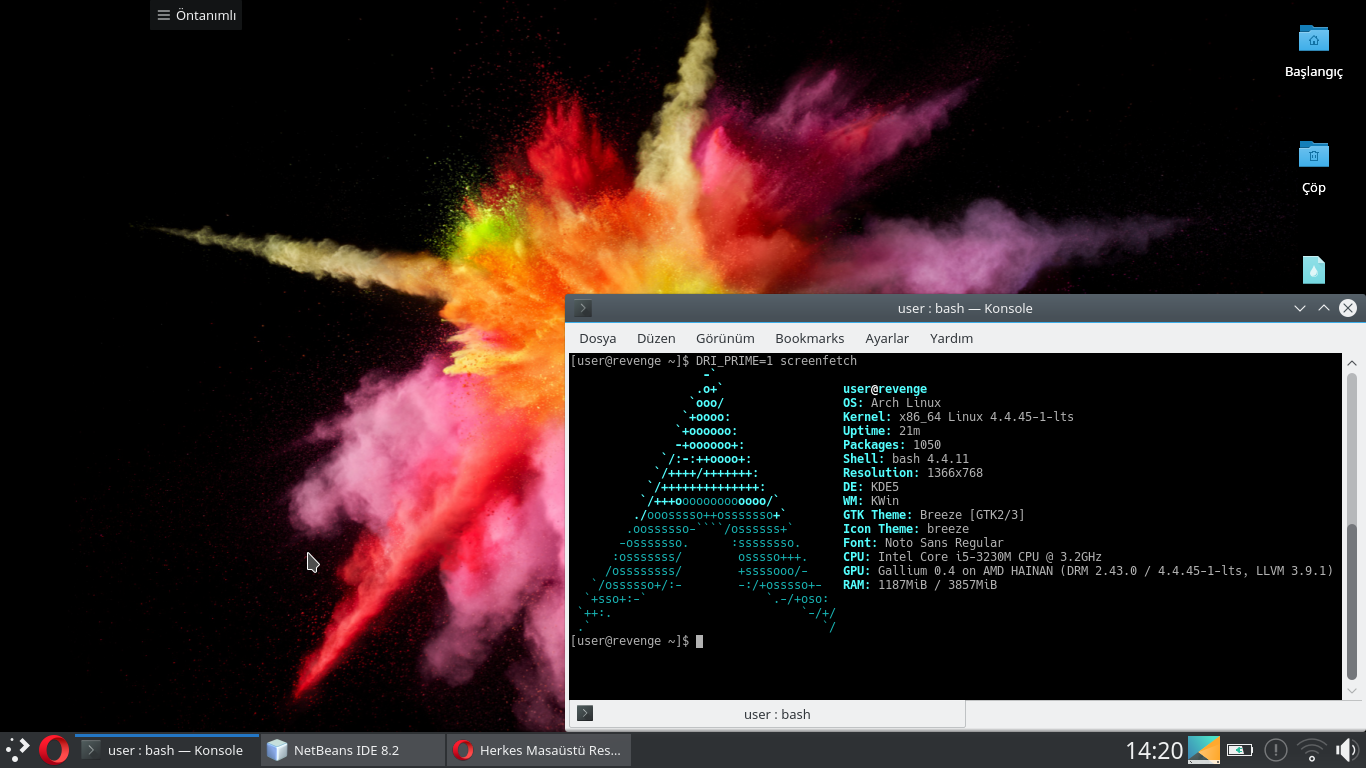This screenshot has height=768, width=1366.
Task: Click the 'Shell: bash 4.4.11' line
Action: 906,459
